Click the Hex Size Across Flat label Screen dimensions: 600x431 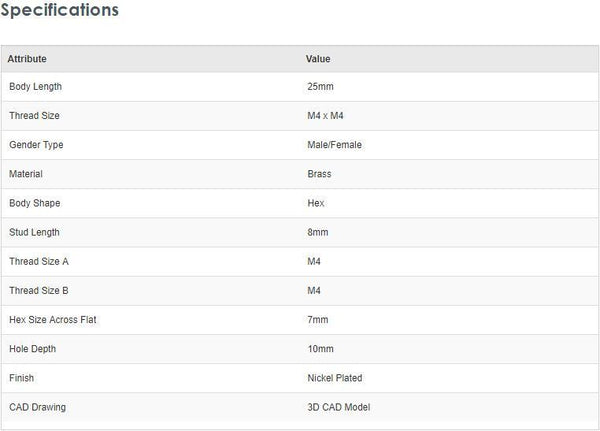coord(52,320)
